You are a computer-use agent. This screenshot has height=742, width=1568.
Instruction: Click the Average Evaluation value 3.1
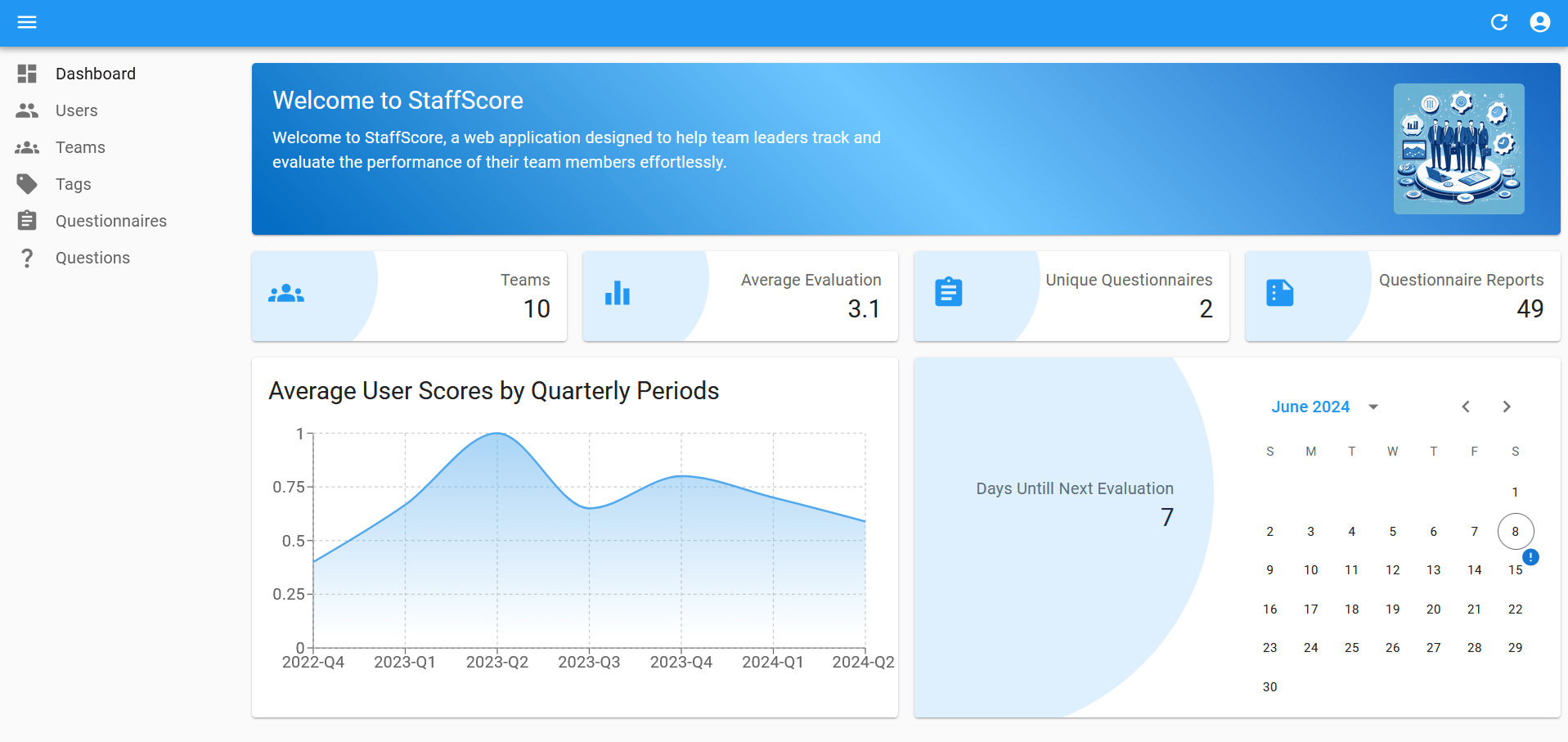pyautogui.click(x=864, y=309)
